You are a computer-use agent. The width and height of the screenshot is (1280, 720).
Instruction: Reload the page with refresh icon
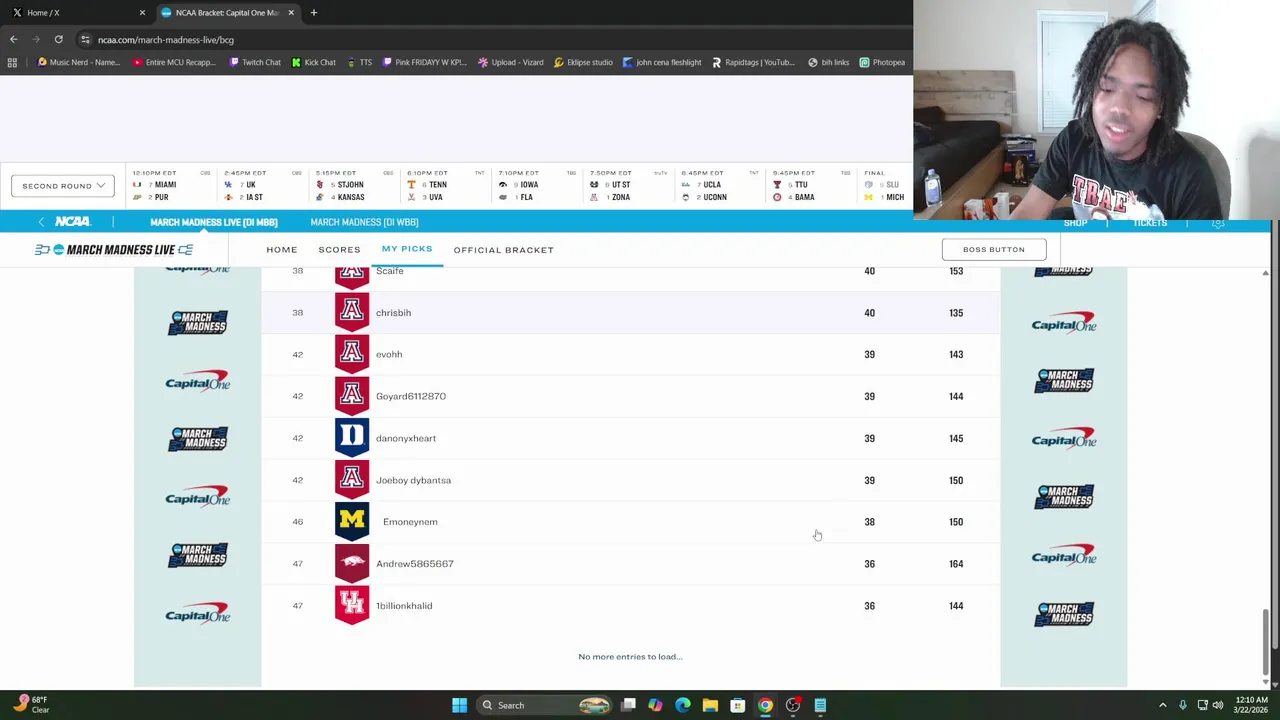click(x=58, y=39)
